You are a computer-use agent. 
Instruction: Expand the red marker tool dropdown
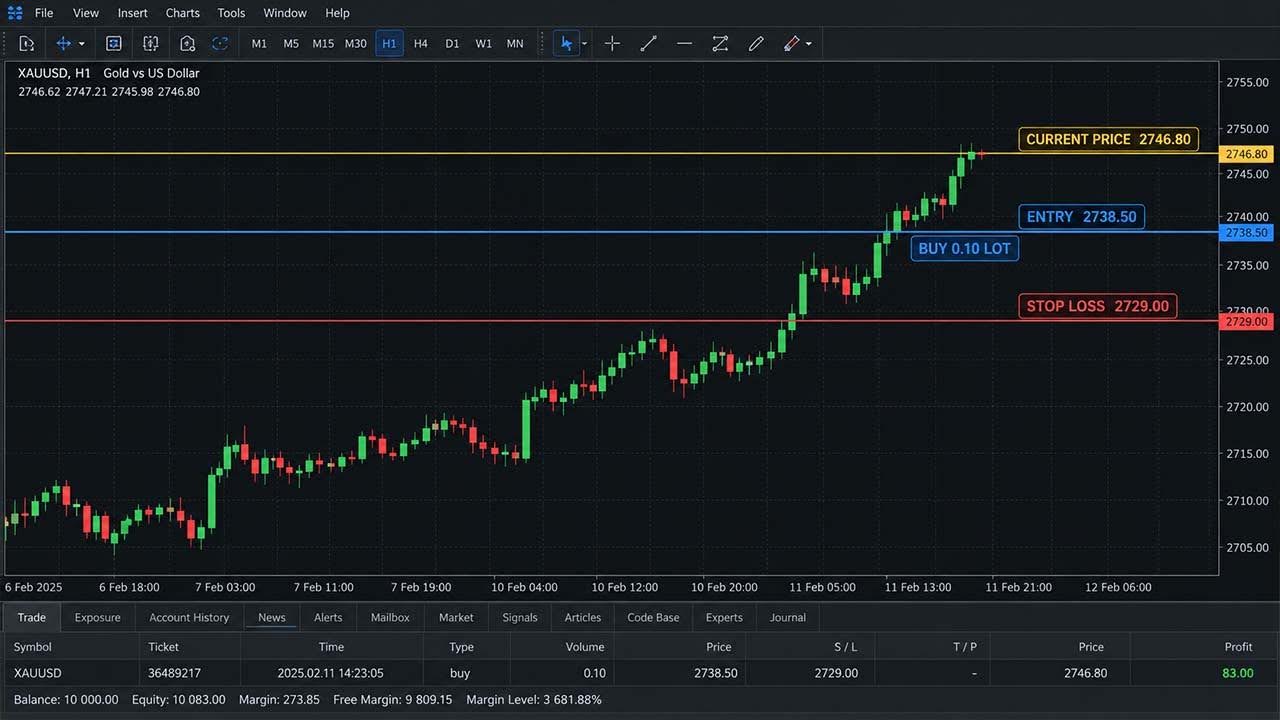coord(808,44)
